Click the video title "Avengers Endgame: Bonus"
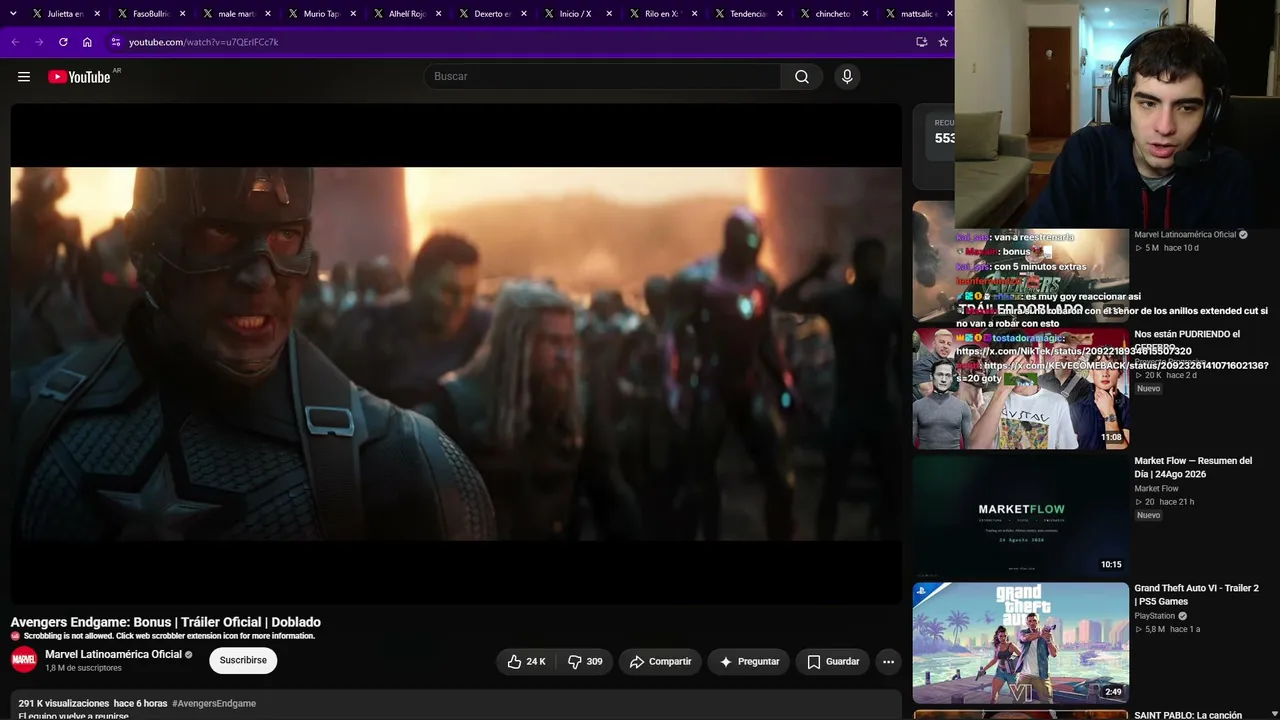The height and width of the screenshot is (720, 1280). (x=166, y=622)
